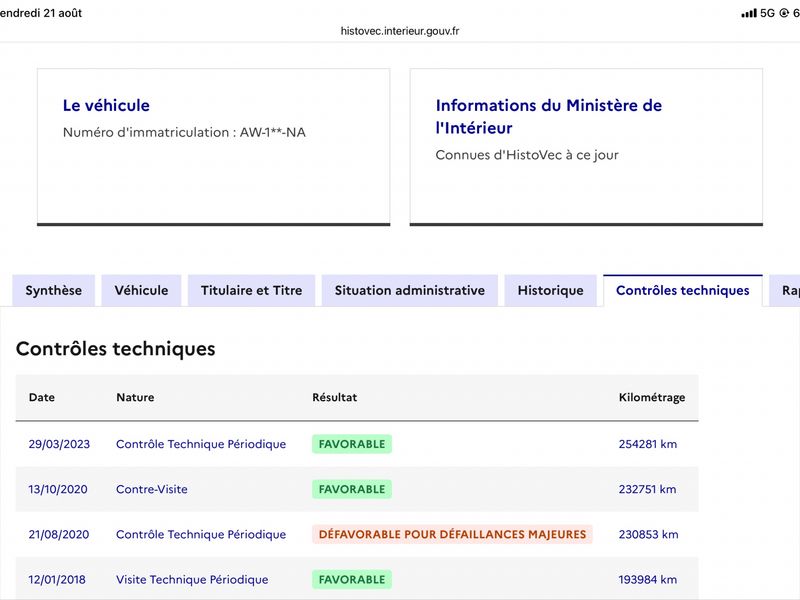800x600 pixels.
Task: Tap the cellular signal strength icon
Action: pos(749,13)
